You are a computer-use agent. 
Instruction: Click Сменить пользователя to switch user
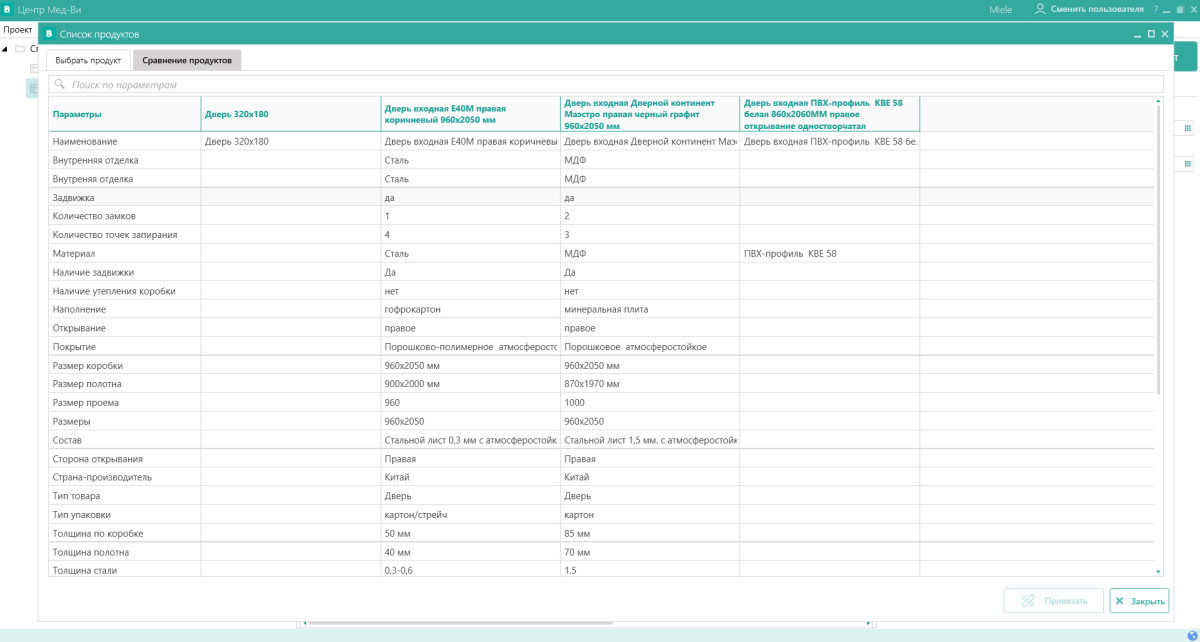(1096, 9)
